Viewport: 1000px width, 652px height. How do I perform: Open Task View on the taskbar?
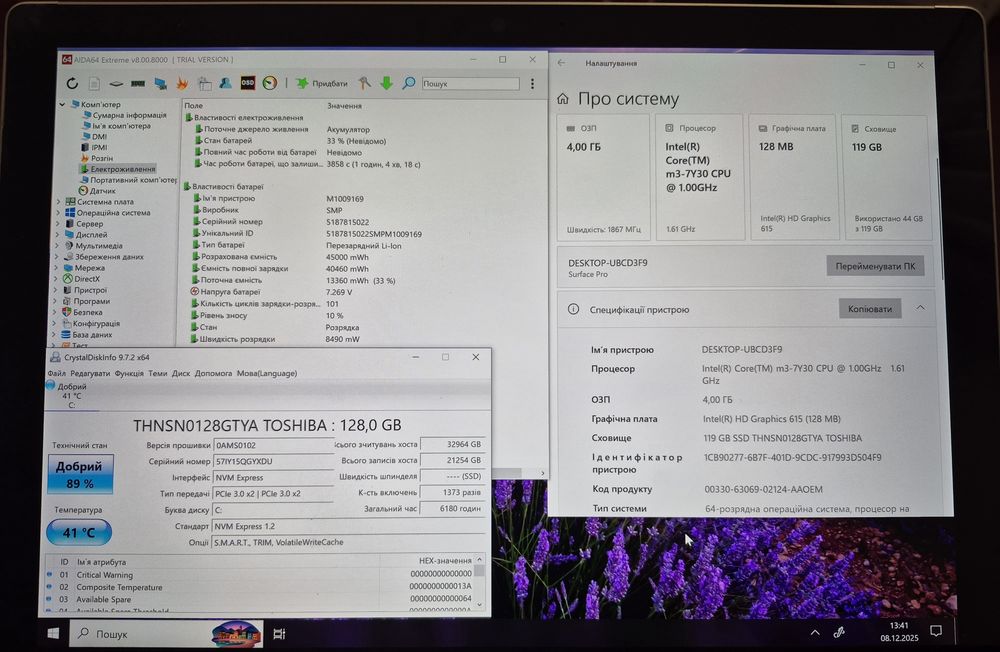coord(279,633)
